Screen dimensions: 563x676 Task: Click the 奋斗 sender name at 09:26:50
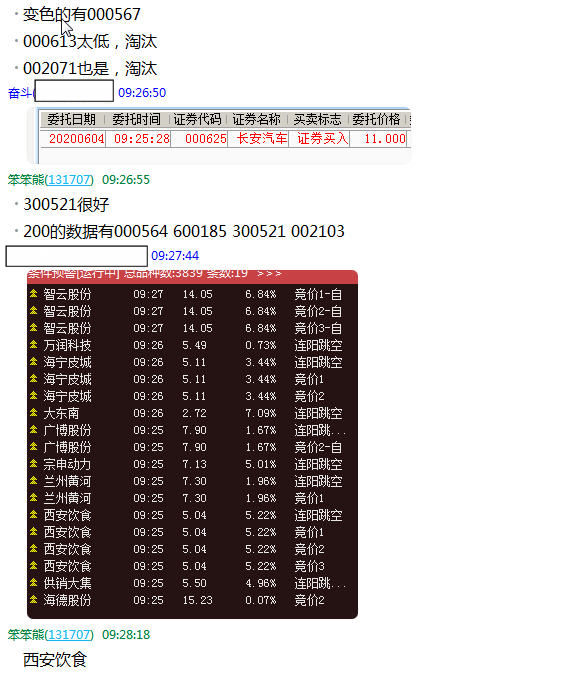[x=21, y=93]
